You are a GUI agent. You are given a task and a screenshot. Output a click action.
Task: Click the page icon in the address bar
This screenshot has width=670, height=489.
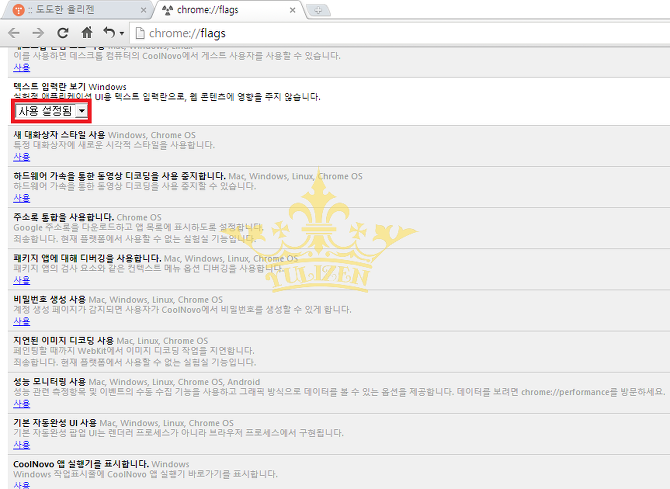tap(139, 33)
